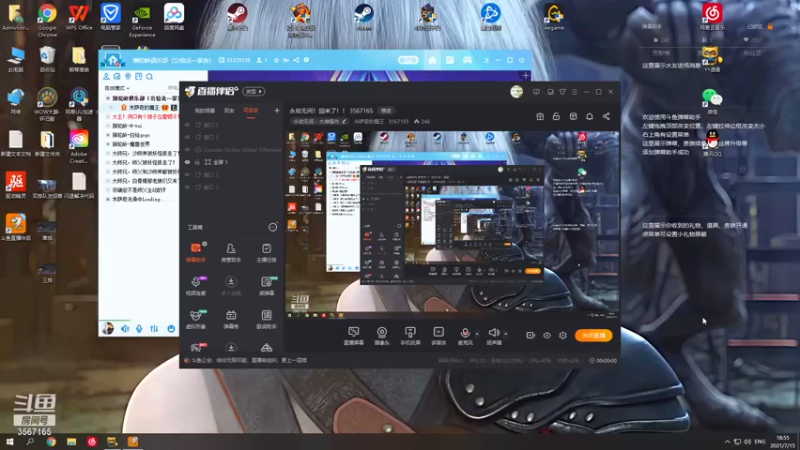800x450 pixels.
Task: Mute the microphone in the stream toolbar
Action: coord(465,333)
